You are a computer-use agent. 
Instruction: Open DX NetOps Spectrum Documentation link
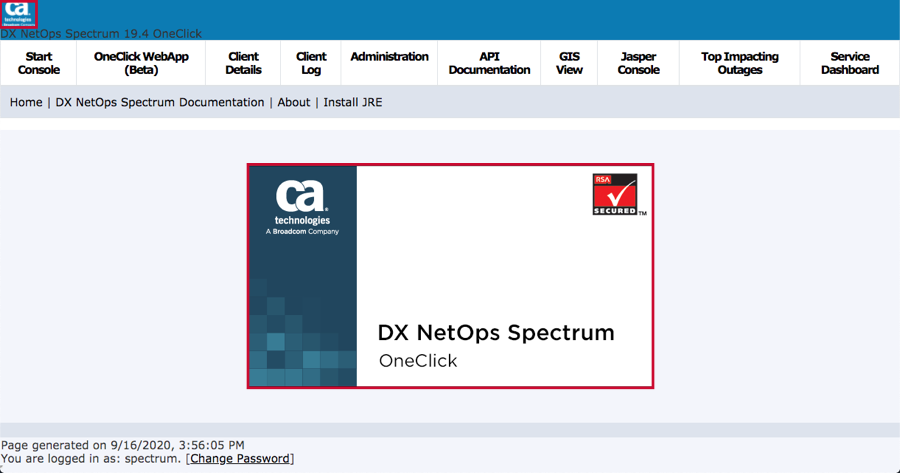160,102
